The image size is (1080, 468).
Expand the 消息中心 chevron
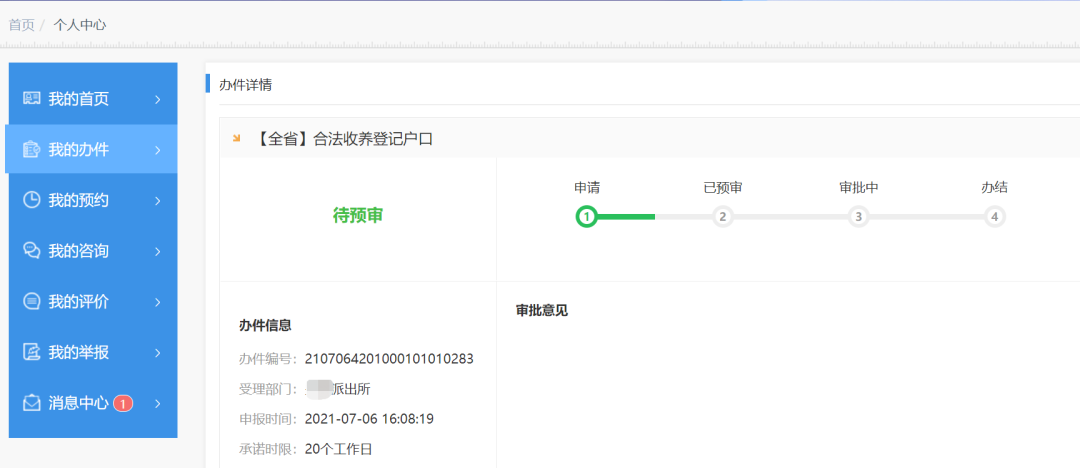pyautogui.click(x=158, y=403)
